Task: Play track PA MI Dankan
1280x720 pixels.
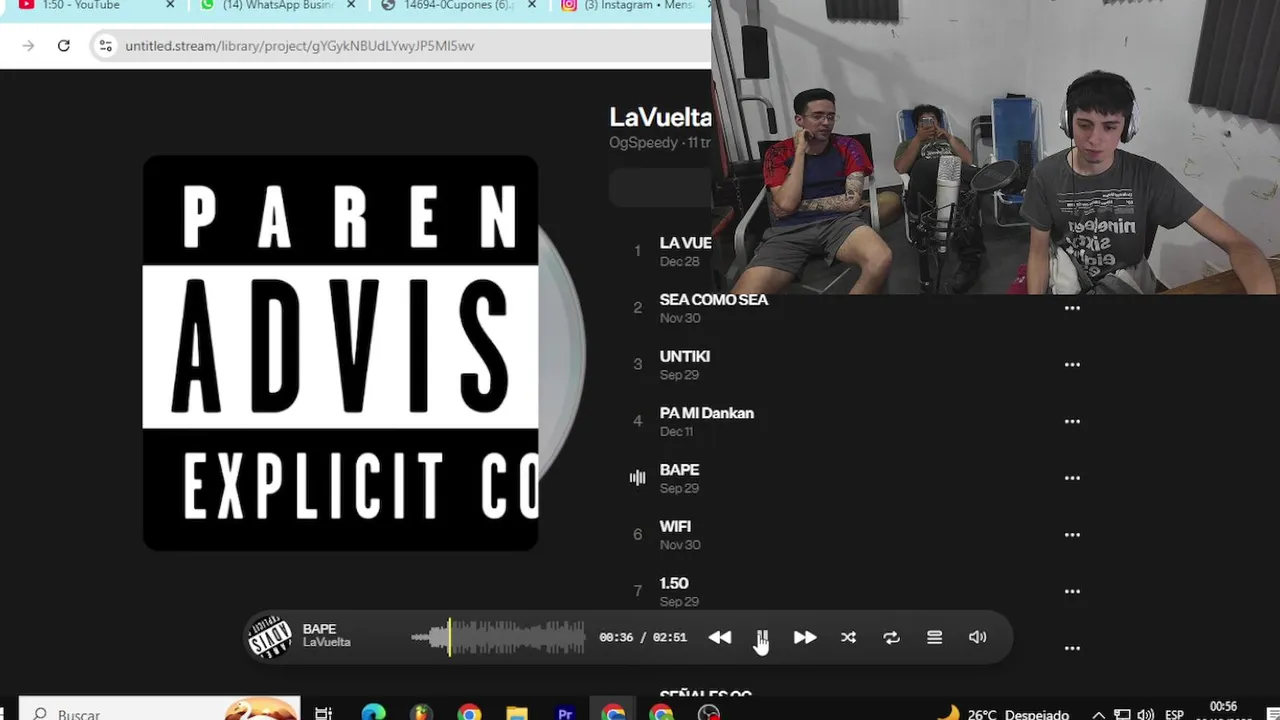Action: 707,413
